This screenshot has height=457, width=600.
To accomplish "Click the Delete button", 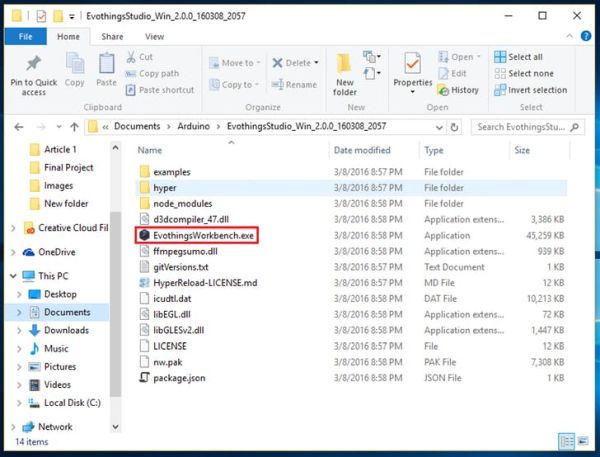I will pos(291,63).
